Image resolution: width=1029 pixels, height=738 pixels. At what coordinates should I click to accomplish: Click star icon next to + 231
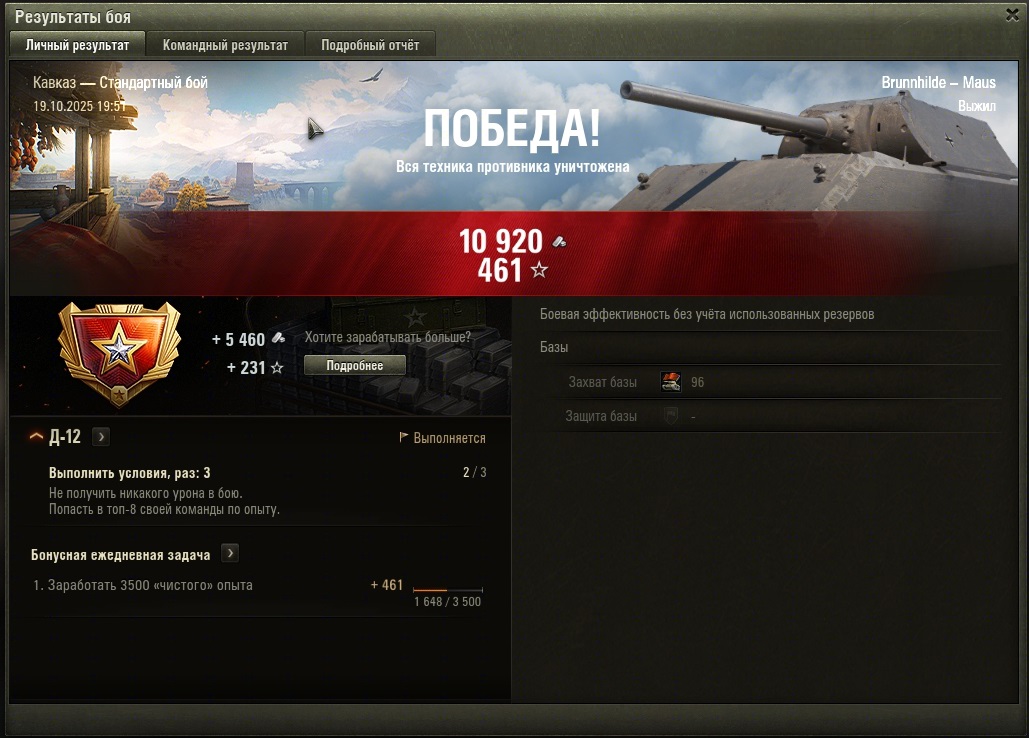(277, 367)
